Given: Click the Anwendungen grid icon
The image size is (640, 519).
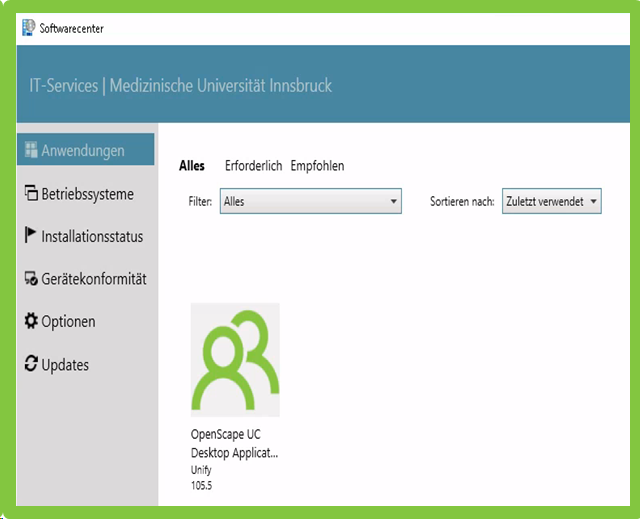Looking at the screenshot, I should pyautogui.click(x=31, y=149).
